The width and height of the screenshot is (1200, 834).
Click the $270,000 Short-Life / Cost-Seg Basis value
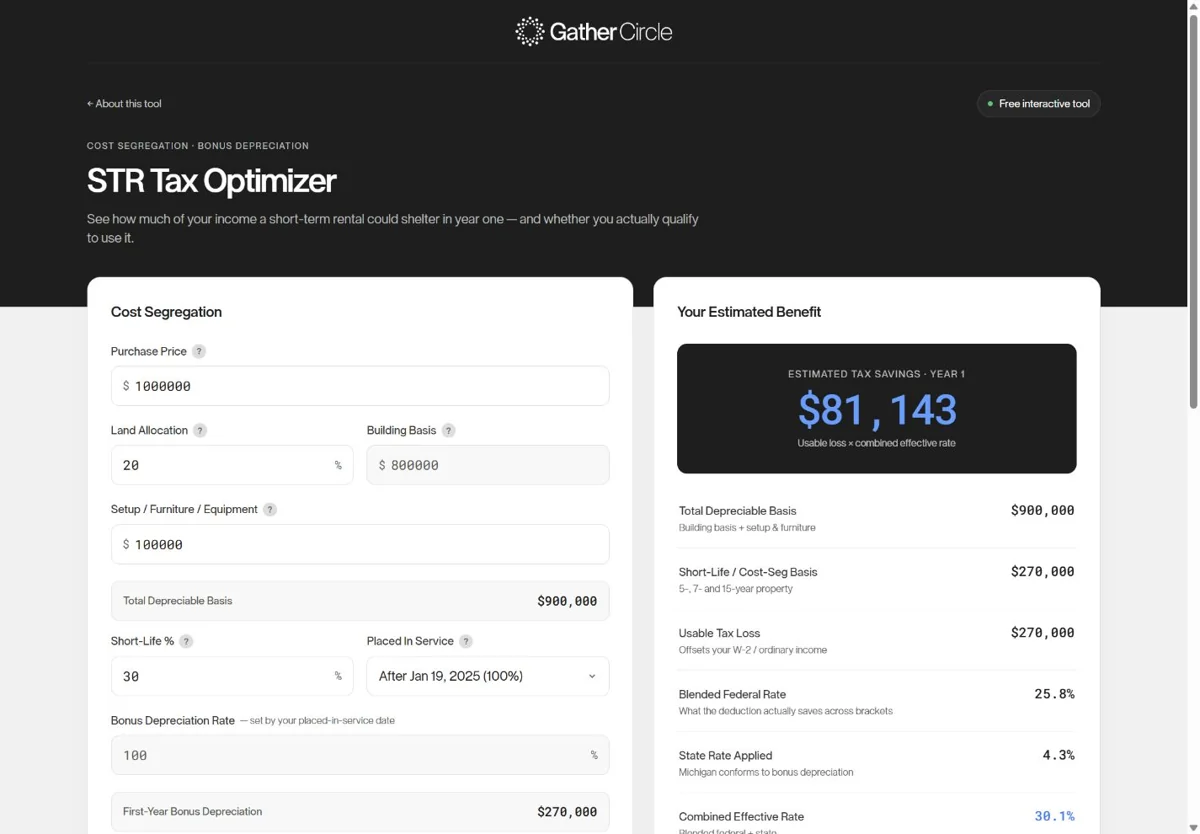pos(1042,572)
